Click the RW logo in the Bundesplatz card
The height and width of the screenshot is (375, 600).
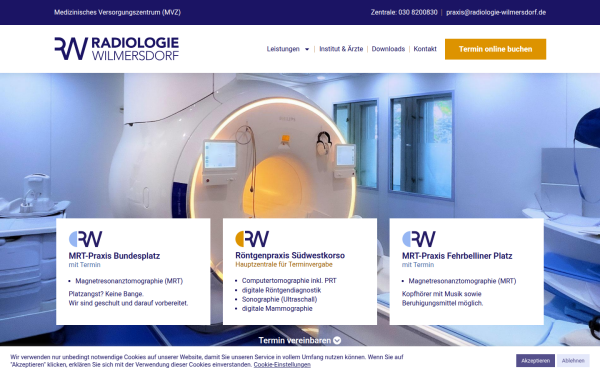(x=85, y=239)
